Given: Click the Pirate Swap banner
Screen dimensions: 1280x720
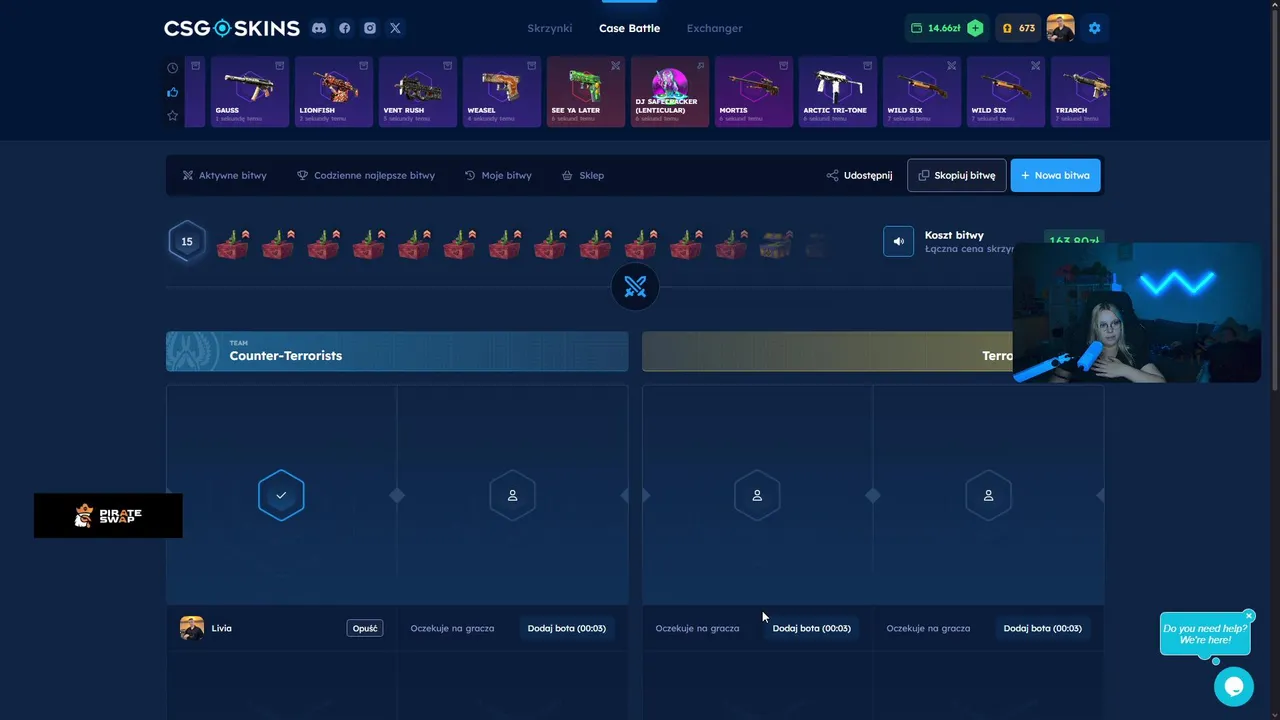Looking at the screenshot, I should 108,516.
